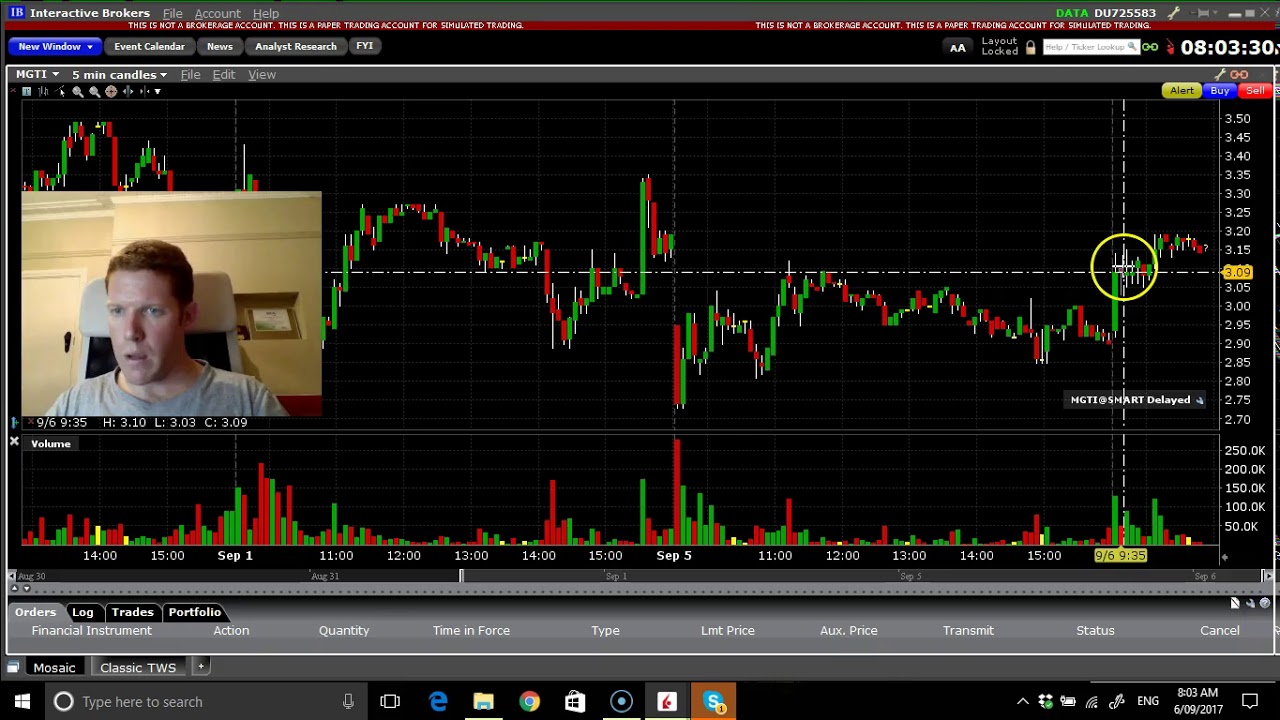Open global configuration wrench icon
This screenshot has width=1280, height=720.
(1173, 13)
